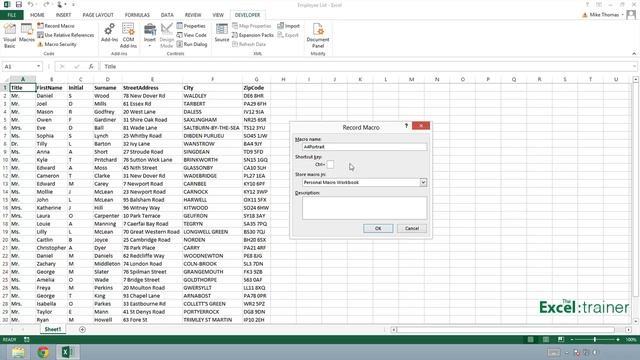The width and height of the screenshot is (640, 360).
Task: Select cell containing WALDLEY
Action: coord(212,96)
